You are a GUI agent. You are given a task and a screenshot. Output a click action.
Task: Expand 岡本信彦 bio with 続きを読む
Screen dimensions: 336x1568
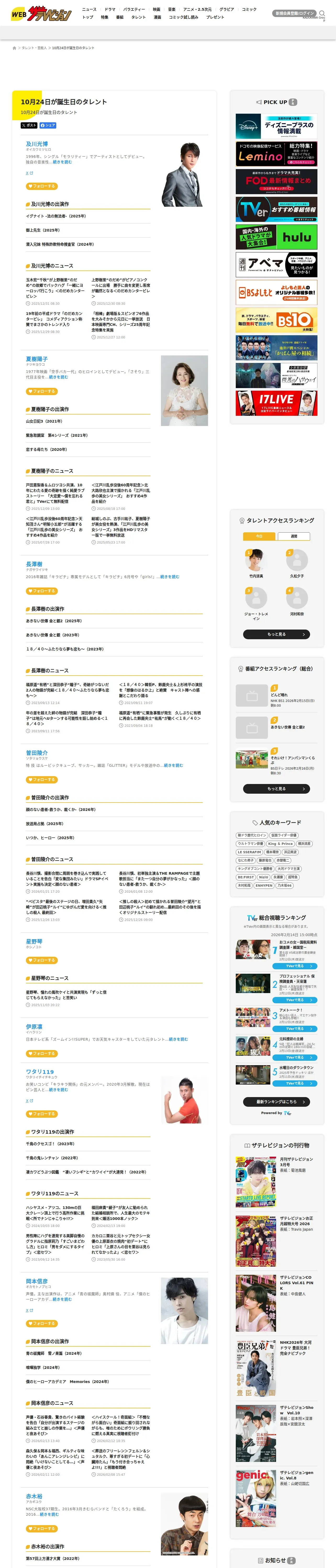62,1300
